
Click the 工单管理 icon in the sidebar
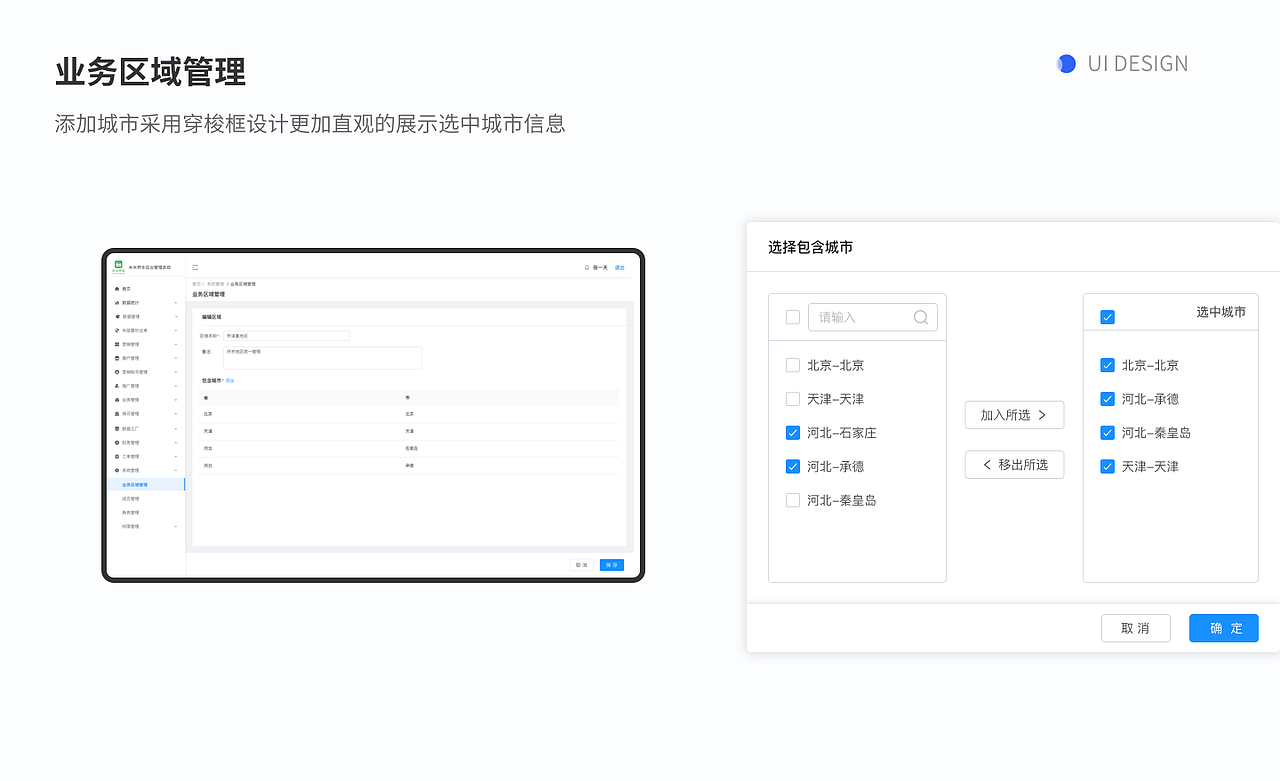(117, 455)
